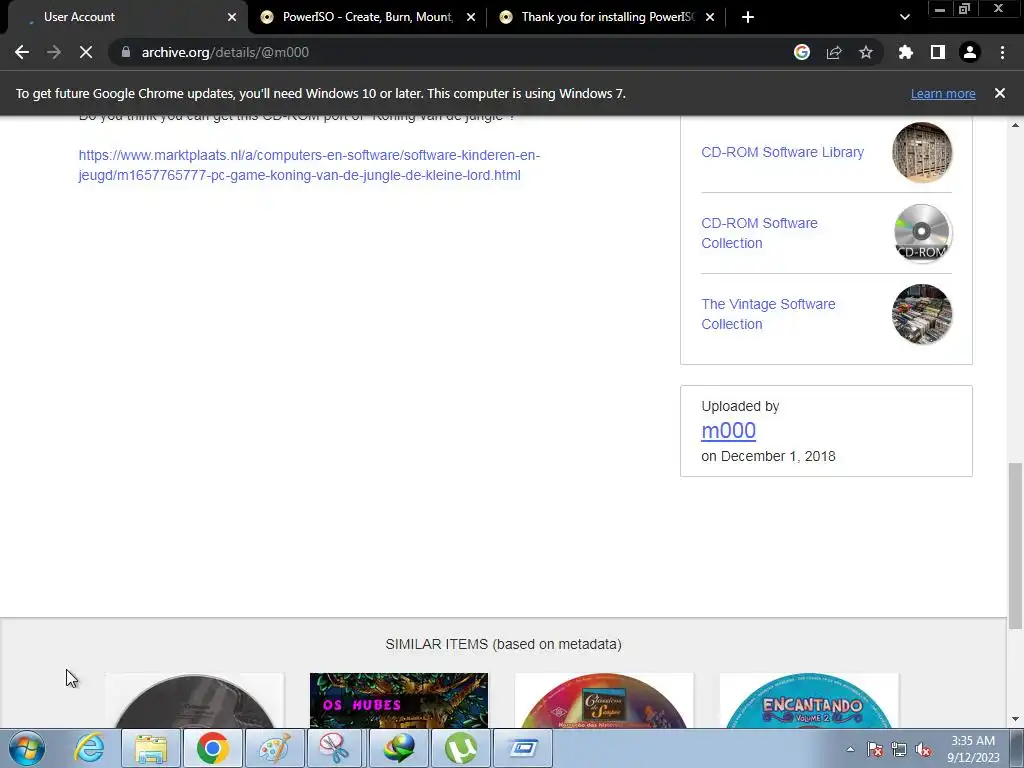Open The Vintage Software Collection link

coord(768,314)
